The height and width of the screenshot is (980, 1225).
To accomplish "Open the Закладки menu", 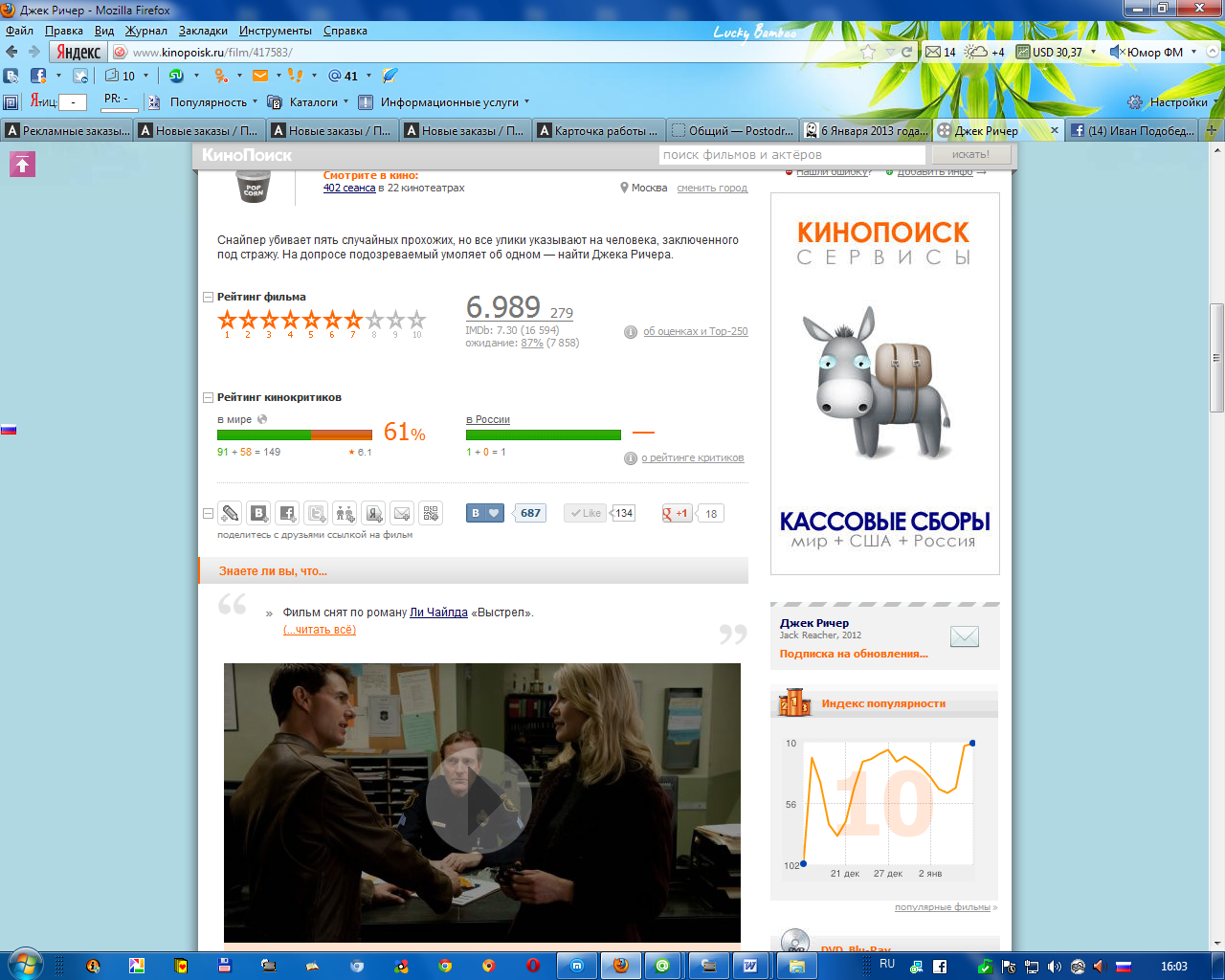I will pyautogui.click(x=203, y=31).
